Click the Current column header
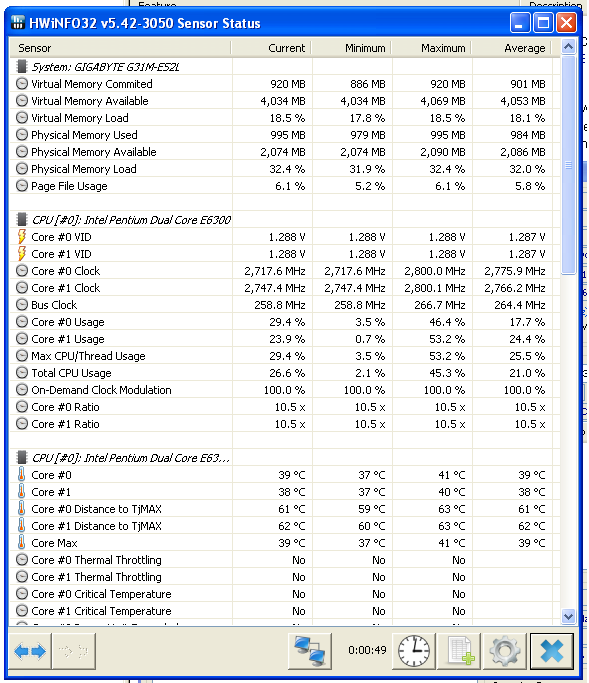The height and width of the screenshot is (683, 589). (271, 48)
